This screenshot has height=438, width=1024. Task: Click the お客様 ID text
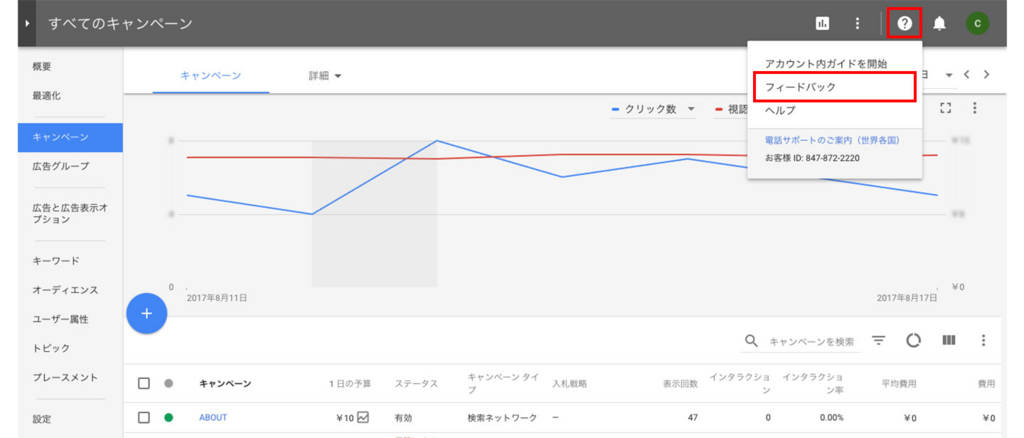pos(812,158)
